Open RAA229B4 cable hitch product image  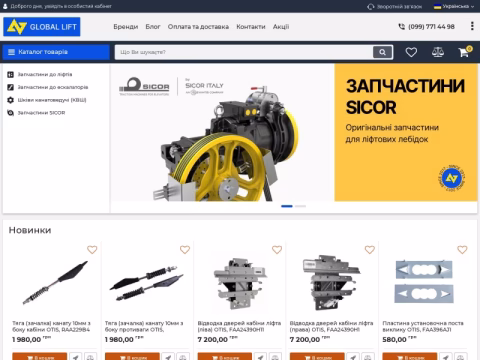point(55,283)
